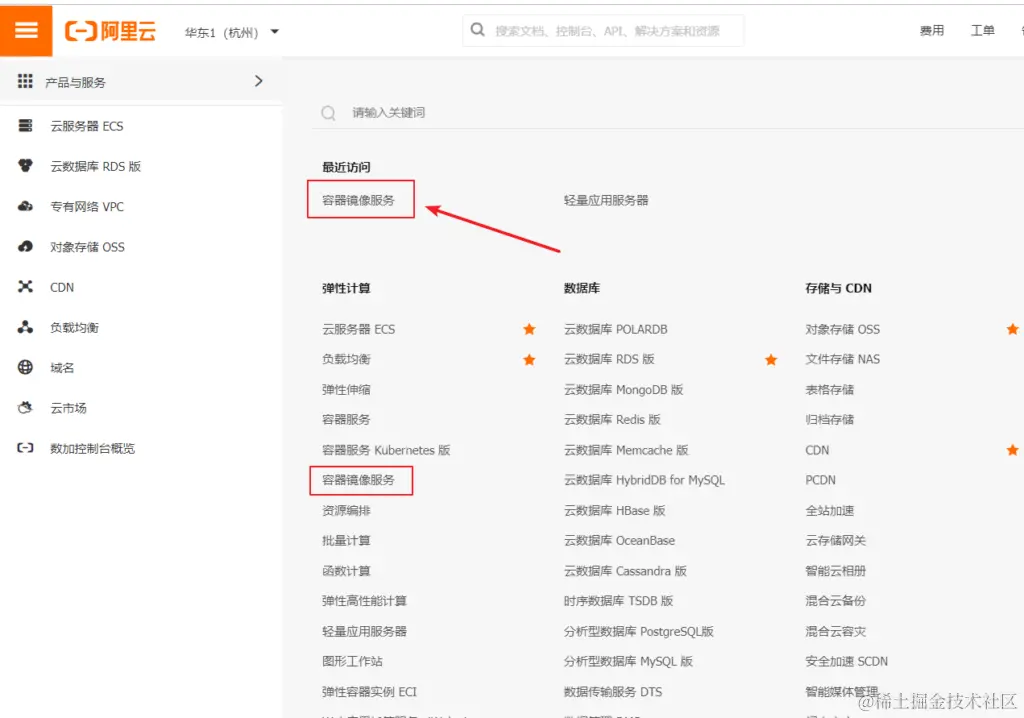1024x718 pixels.
Task: Open 文件存储 NAS
Action: point(842,359)
